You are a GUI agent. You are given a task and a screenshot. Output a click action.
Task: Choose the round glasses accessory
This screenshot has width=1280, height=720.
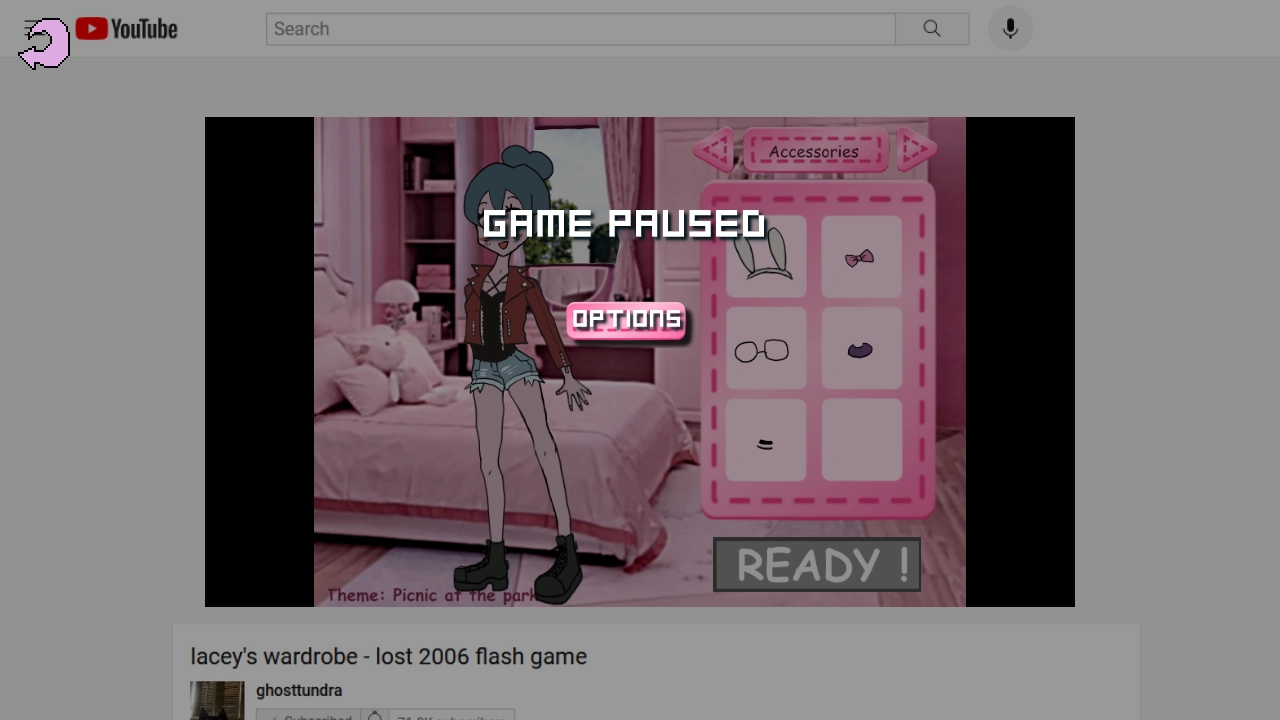click(x=765, y=349)
